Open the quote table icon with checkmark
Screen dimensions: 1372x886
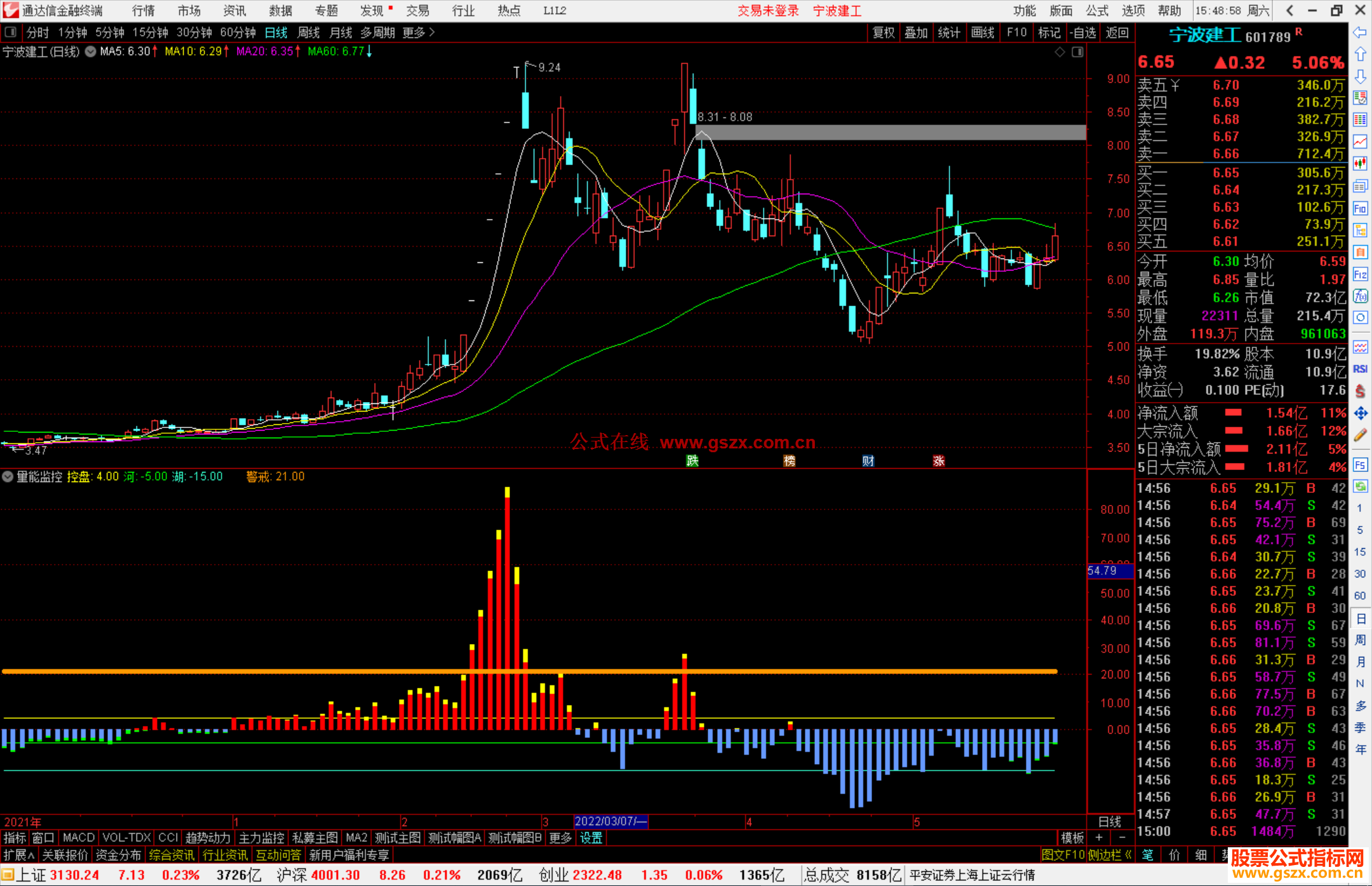click(1360, 98)
